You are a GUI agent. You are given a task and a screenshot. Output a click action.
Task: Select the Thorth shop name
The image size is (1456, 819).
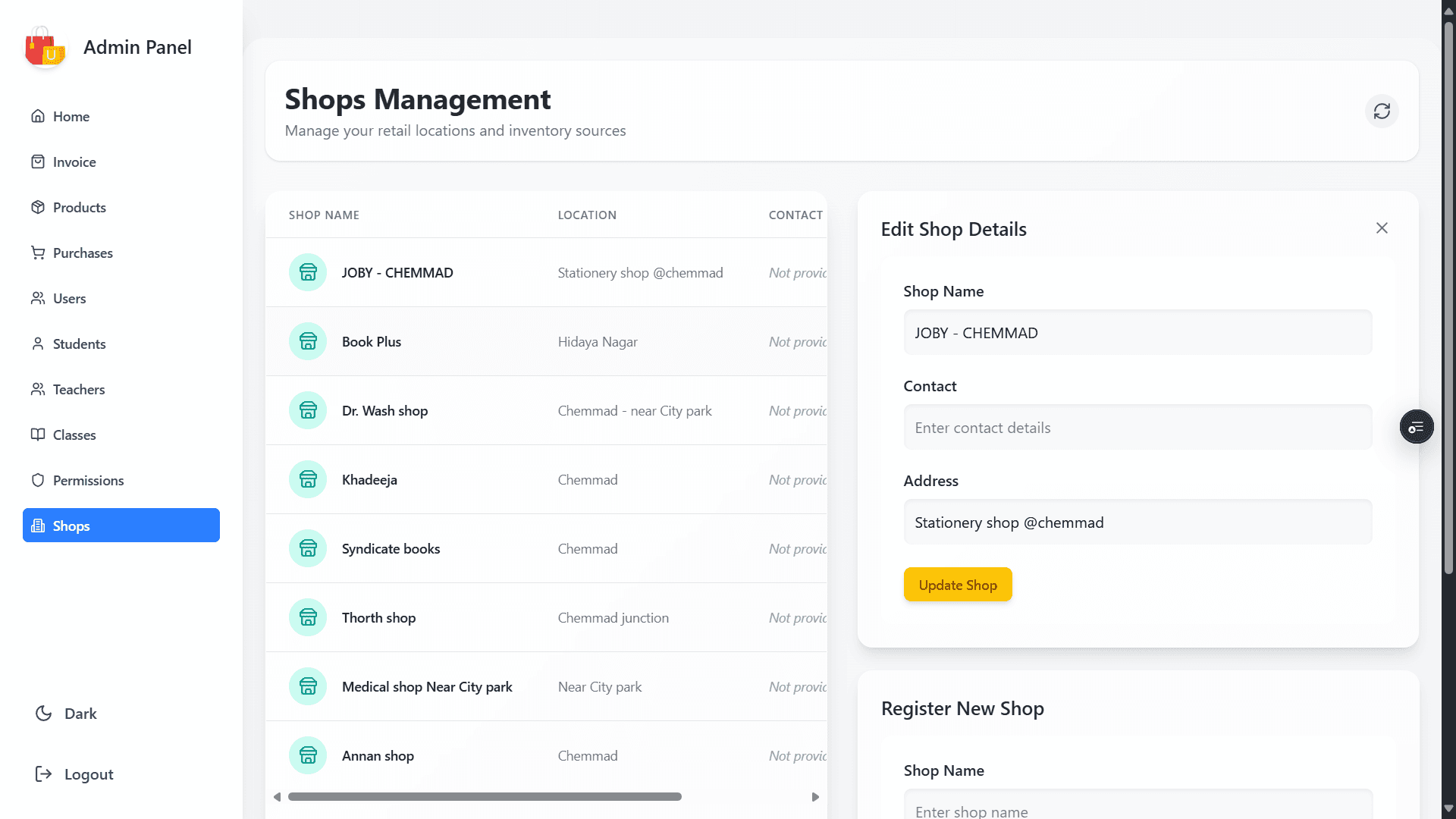tap(378, 617)
